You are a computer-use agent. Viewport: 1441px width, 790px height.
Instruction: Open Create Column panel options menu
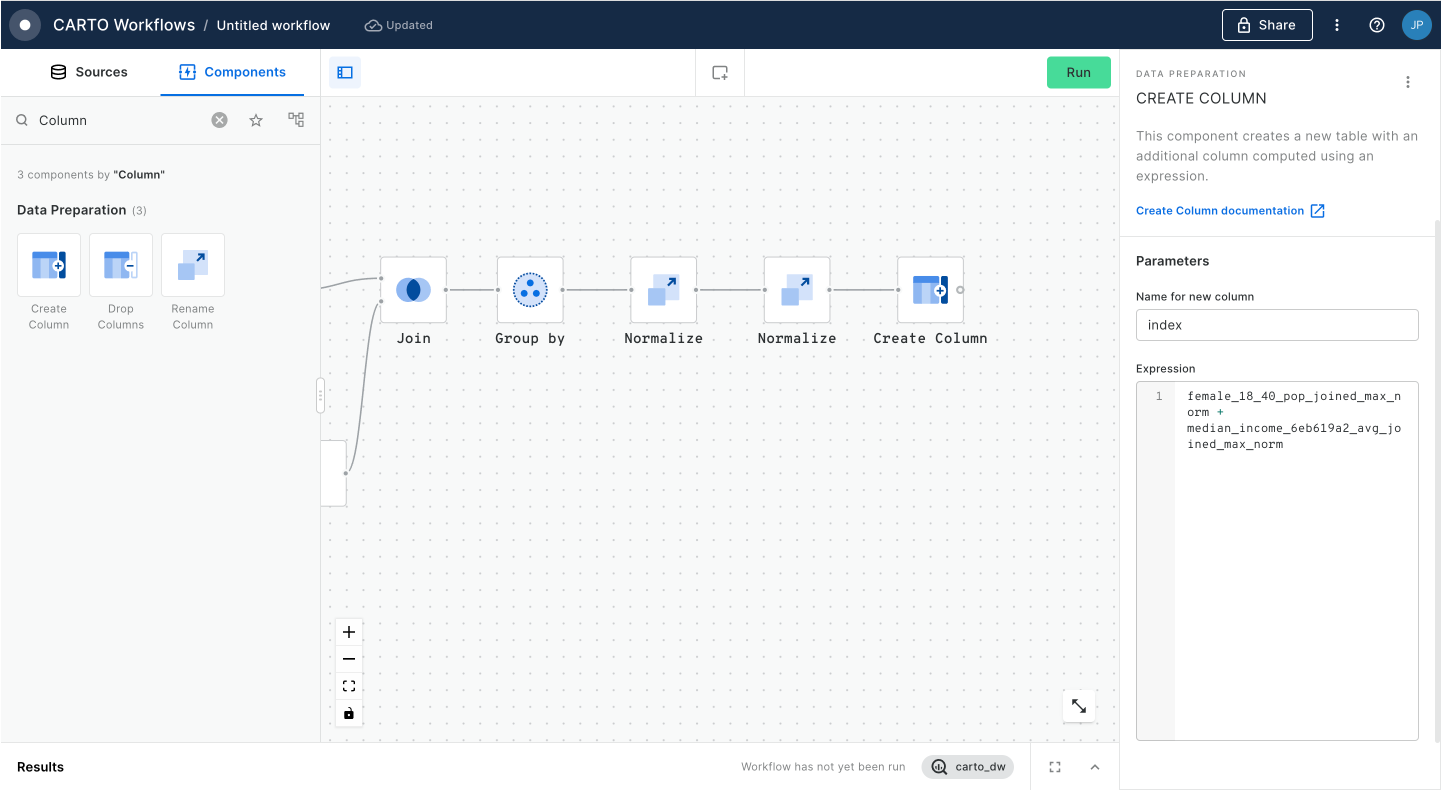(x=1408, y=82)
